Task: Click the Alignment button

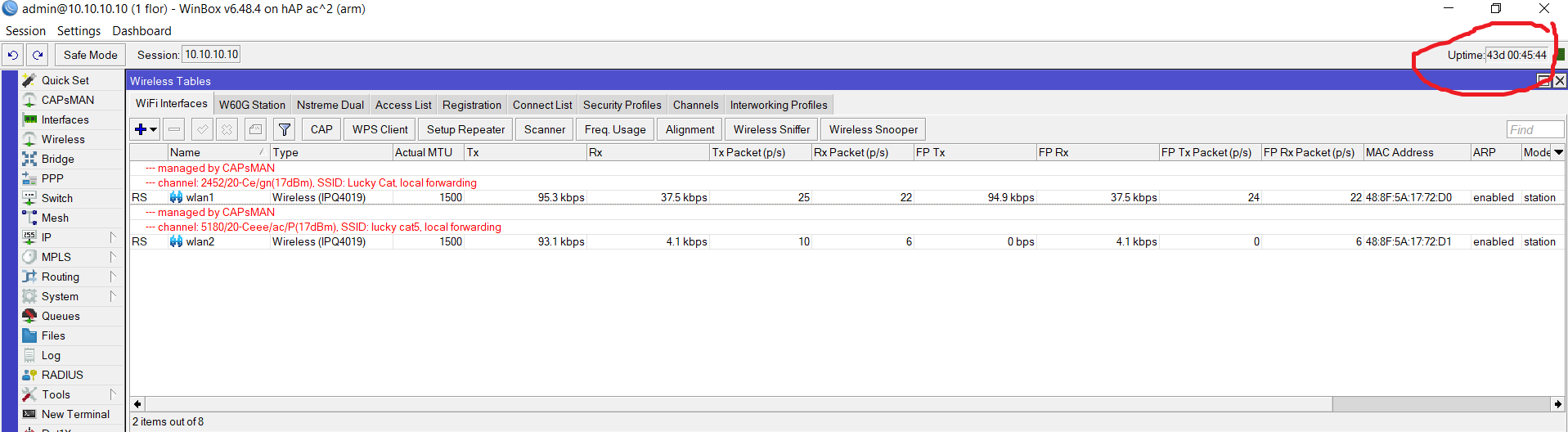Action: 690,129
